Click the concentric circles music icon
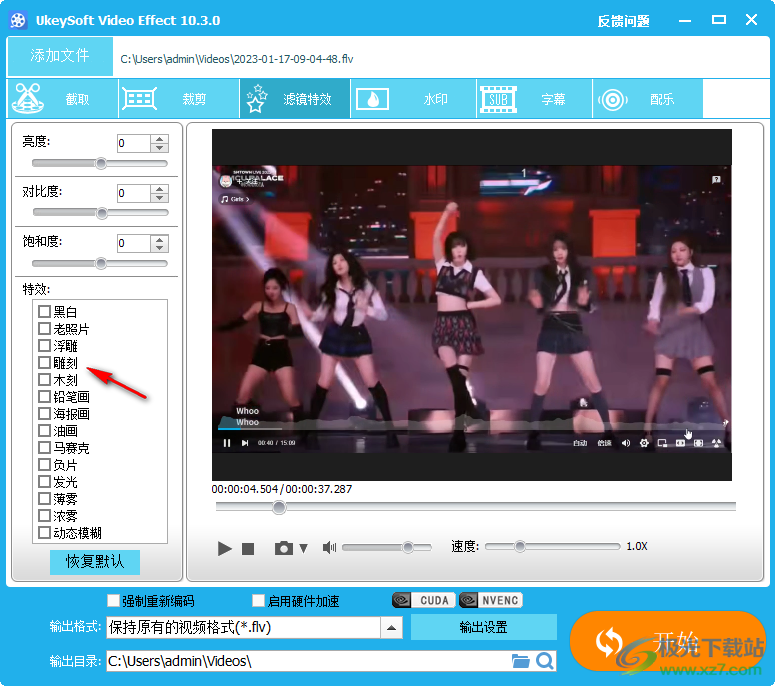Image resolution: width=775 pixels, height=686 pixels. click(x=613, y=100)
